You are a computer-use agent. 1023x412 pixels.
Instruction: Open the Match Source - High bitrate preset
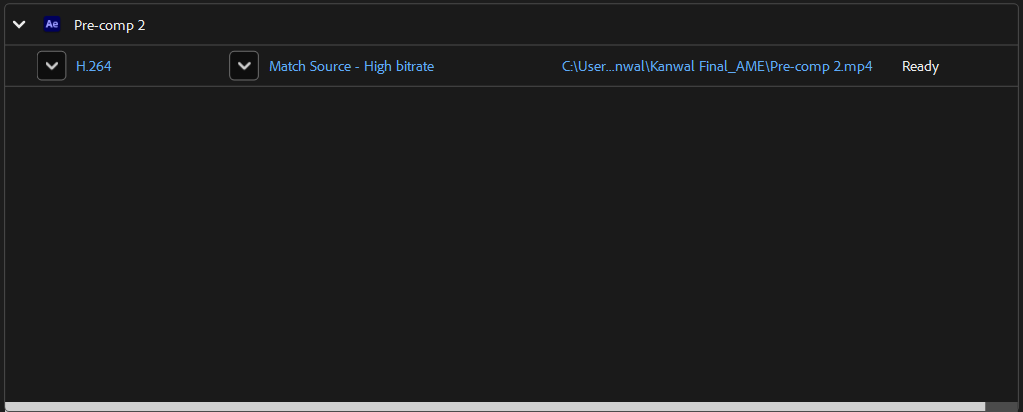[x=351, y=67]
